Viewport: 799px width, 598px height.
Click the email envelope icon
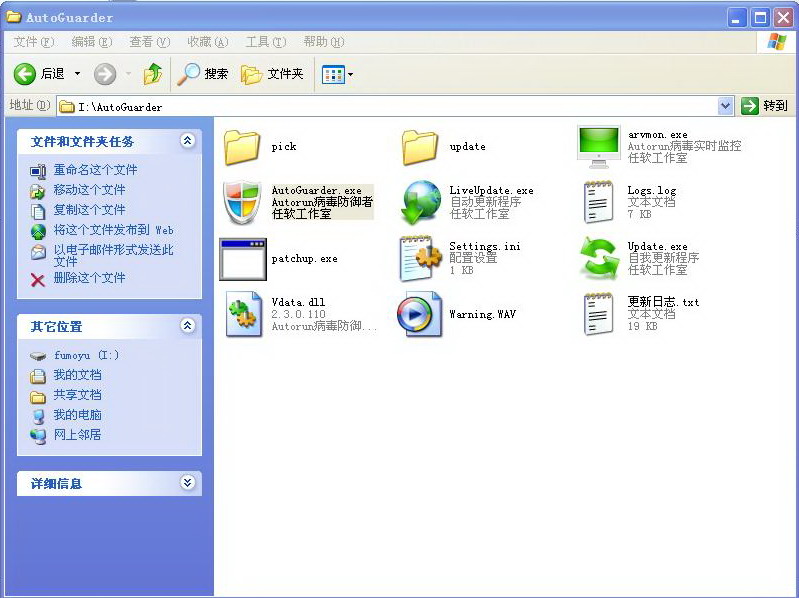pos(38,252)
